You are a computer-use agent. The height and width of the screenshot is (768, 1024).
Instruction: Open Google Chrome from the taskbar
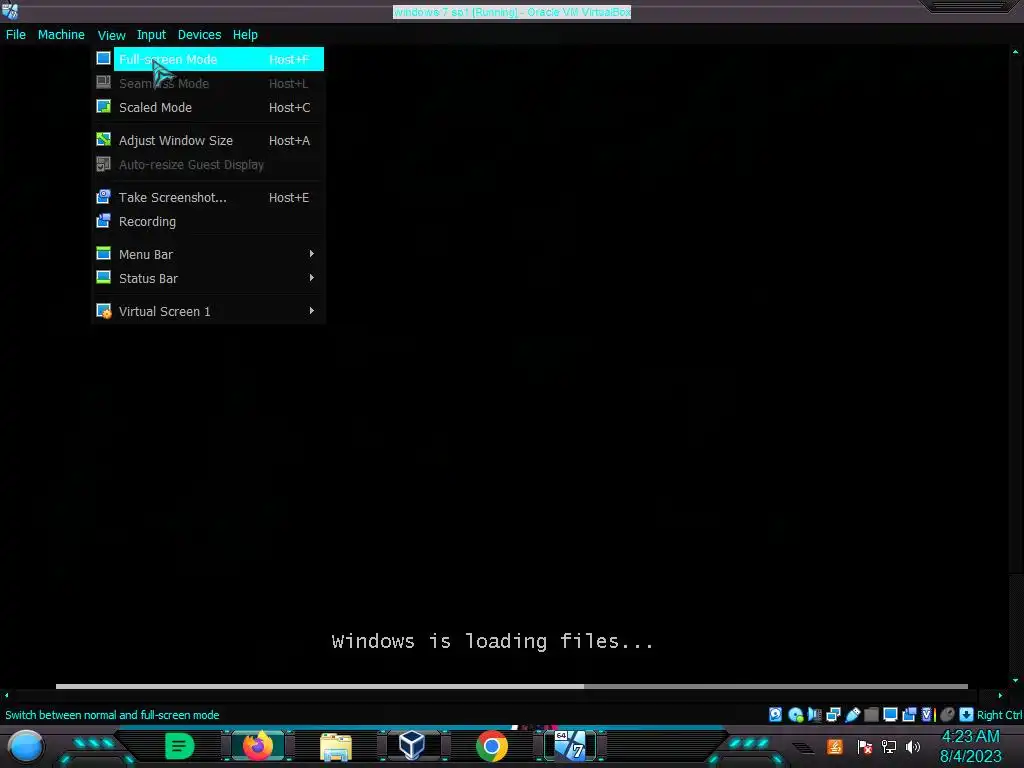[x=492, y=746]
